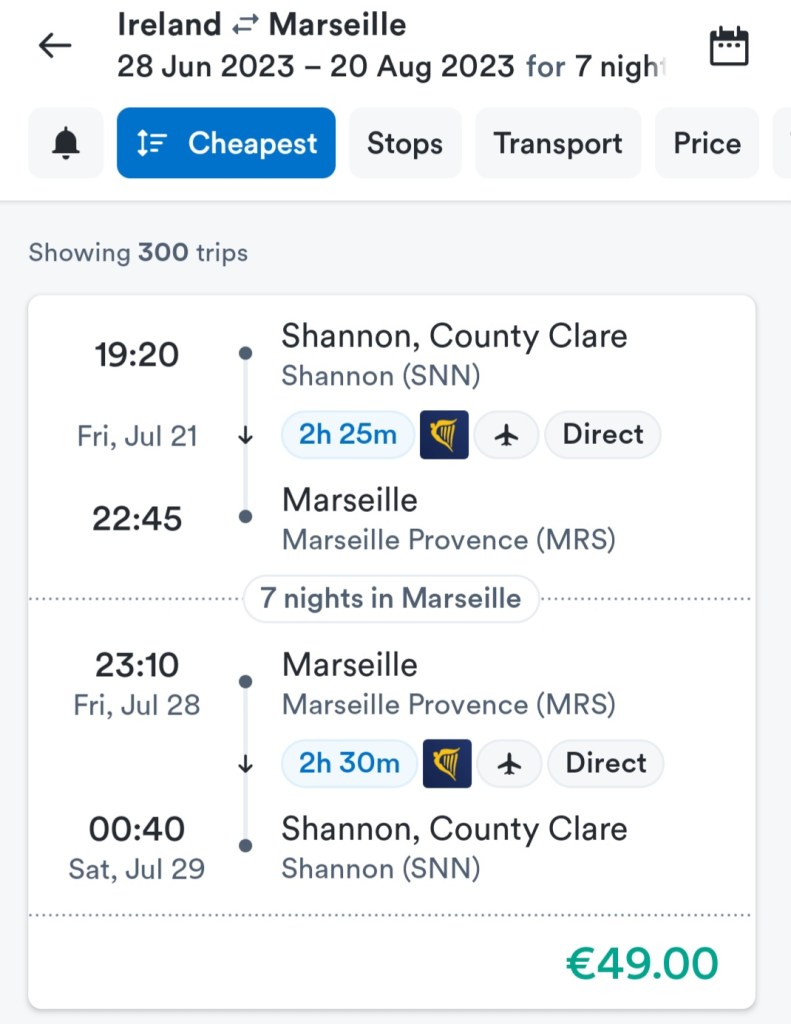
Task: Tap airplane icon on return leg
Action: [x=510, y=763]
